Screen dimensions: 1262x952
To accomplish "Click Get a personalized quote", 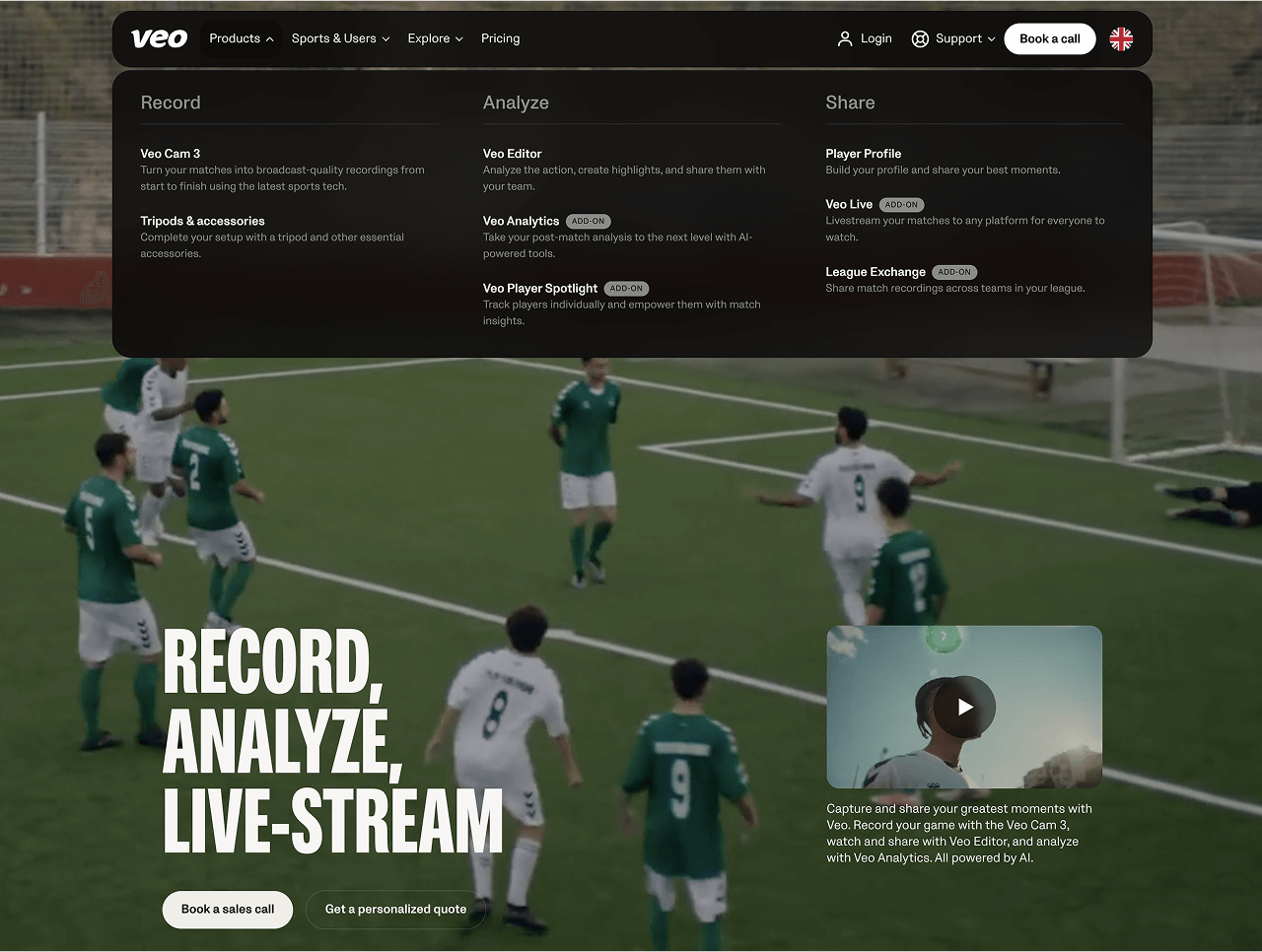I will pyautogui.click(x=395, y=909).
